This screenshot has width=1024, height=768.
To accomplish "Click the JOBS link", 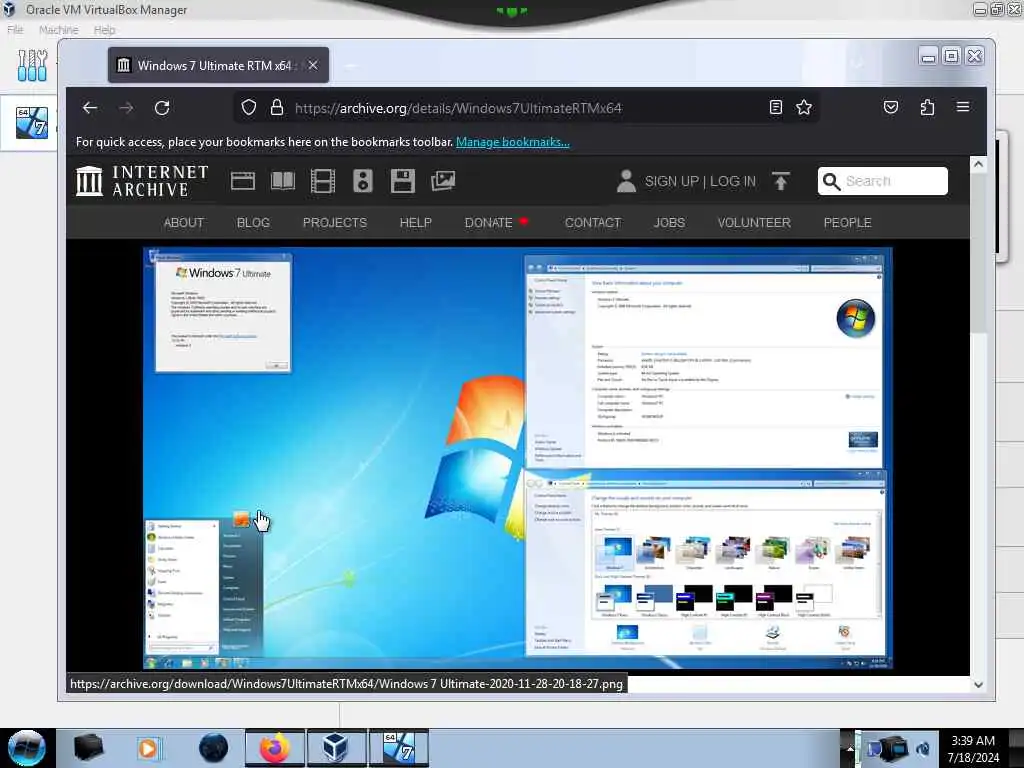I will [x=669, y=223].
